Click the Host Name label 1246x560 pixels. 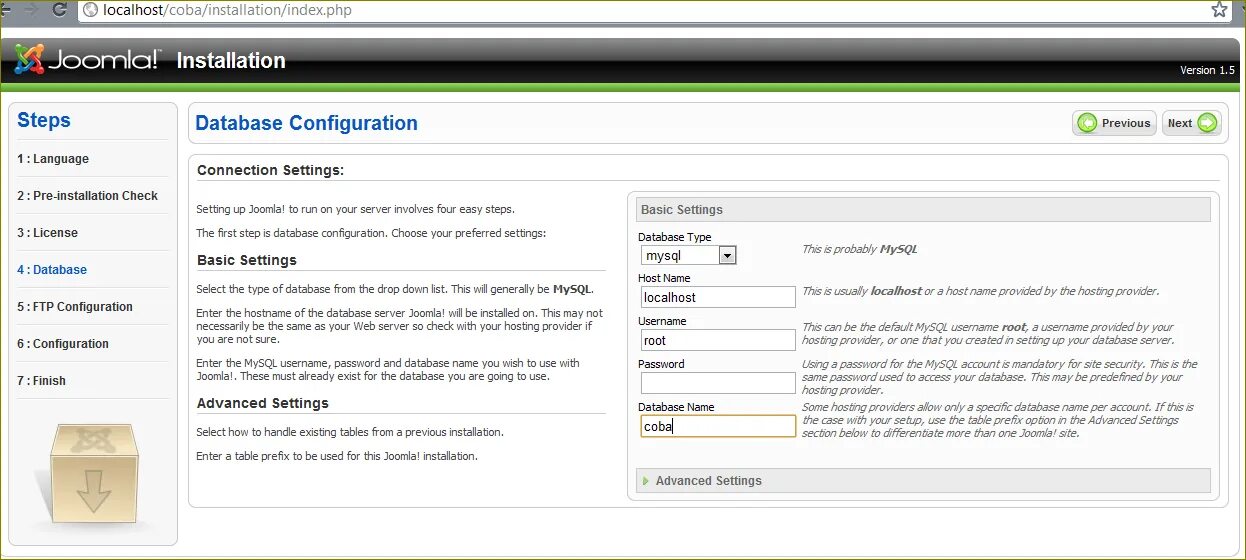point(664,278)
